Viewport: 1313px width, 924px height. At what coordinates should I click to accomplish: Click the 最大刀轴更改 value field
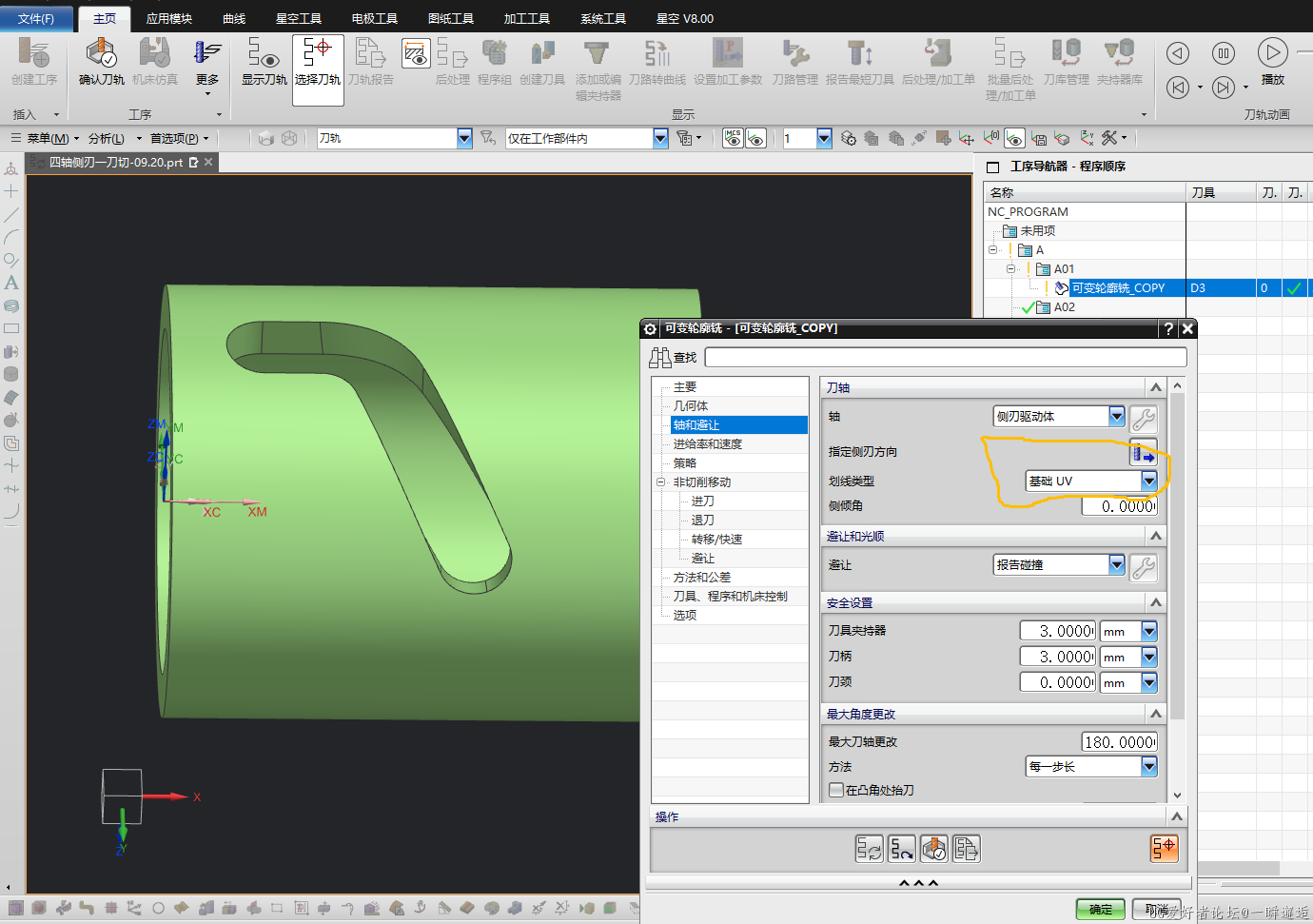point(1119,741)
